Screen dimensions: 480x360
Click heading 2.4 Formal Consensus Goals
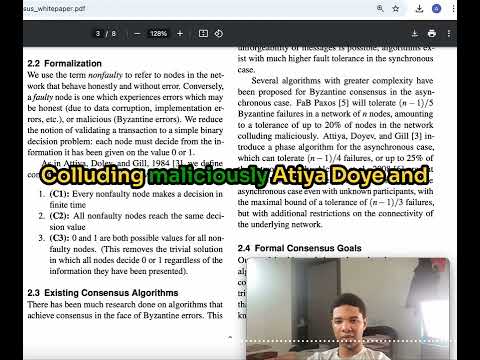299,248
